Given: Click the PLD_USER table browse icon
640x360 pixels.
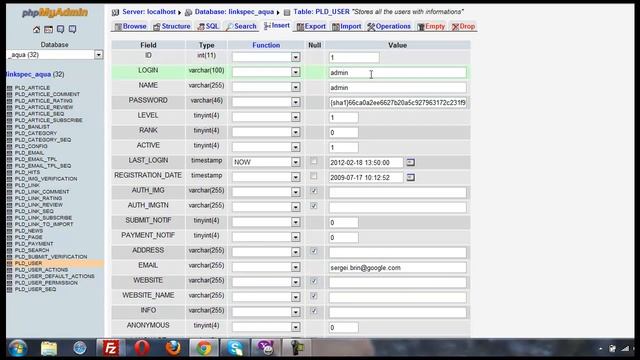Looking at the screenshot, I should click(x=9, y=263).
